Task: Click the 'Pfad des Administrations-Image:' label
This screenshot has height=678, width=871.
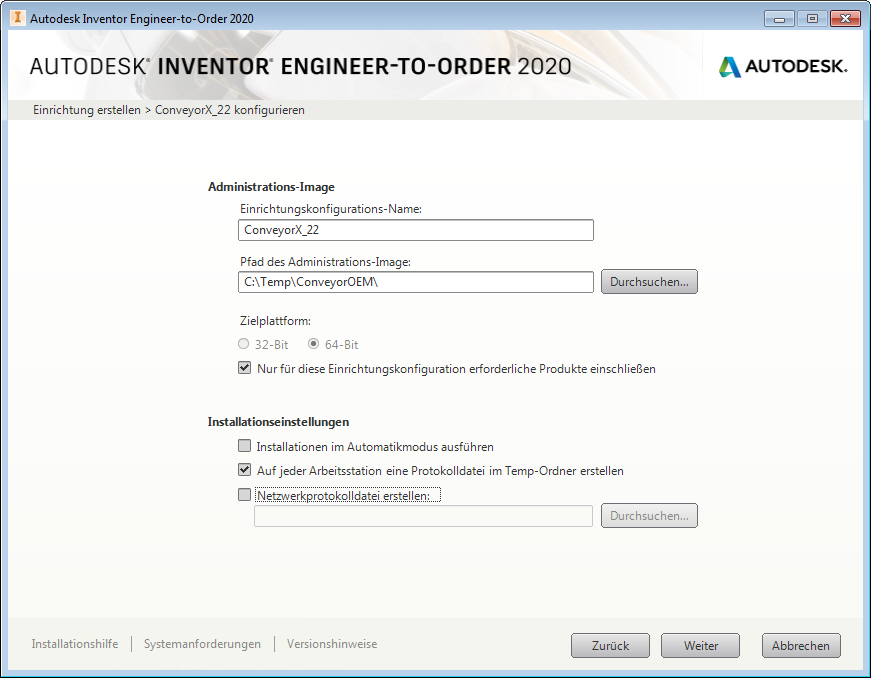Action: pos(326,262)
